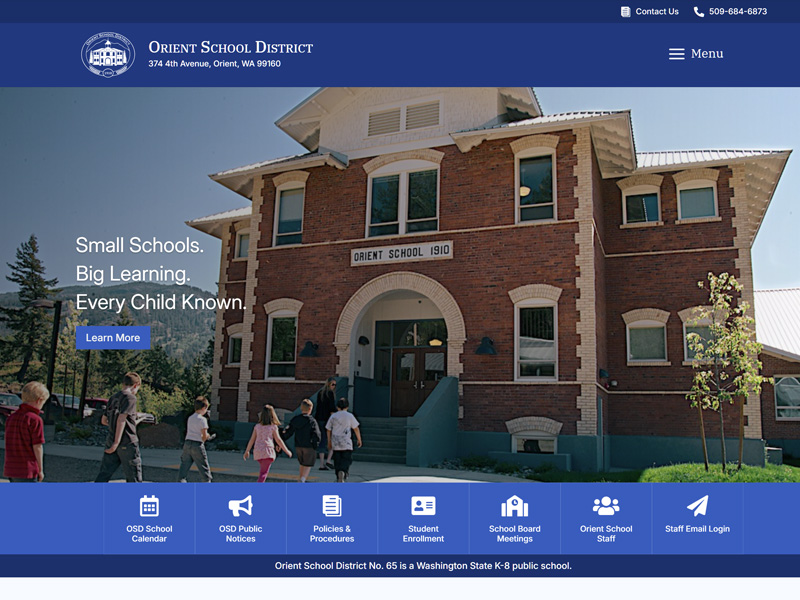Open the Policies & Procedures document icon
Viewport: 800px width, 600px height.
pos(332,506)
